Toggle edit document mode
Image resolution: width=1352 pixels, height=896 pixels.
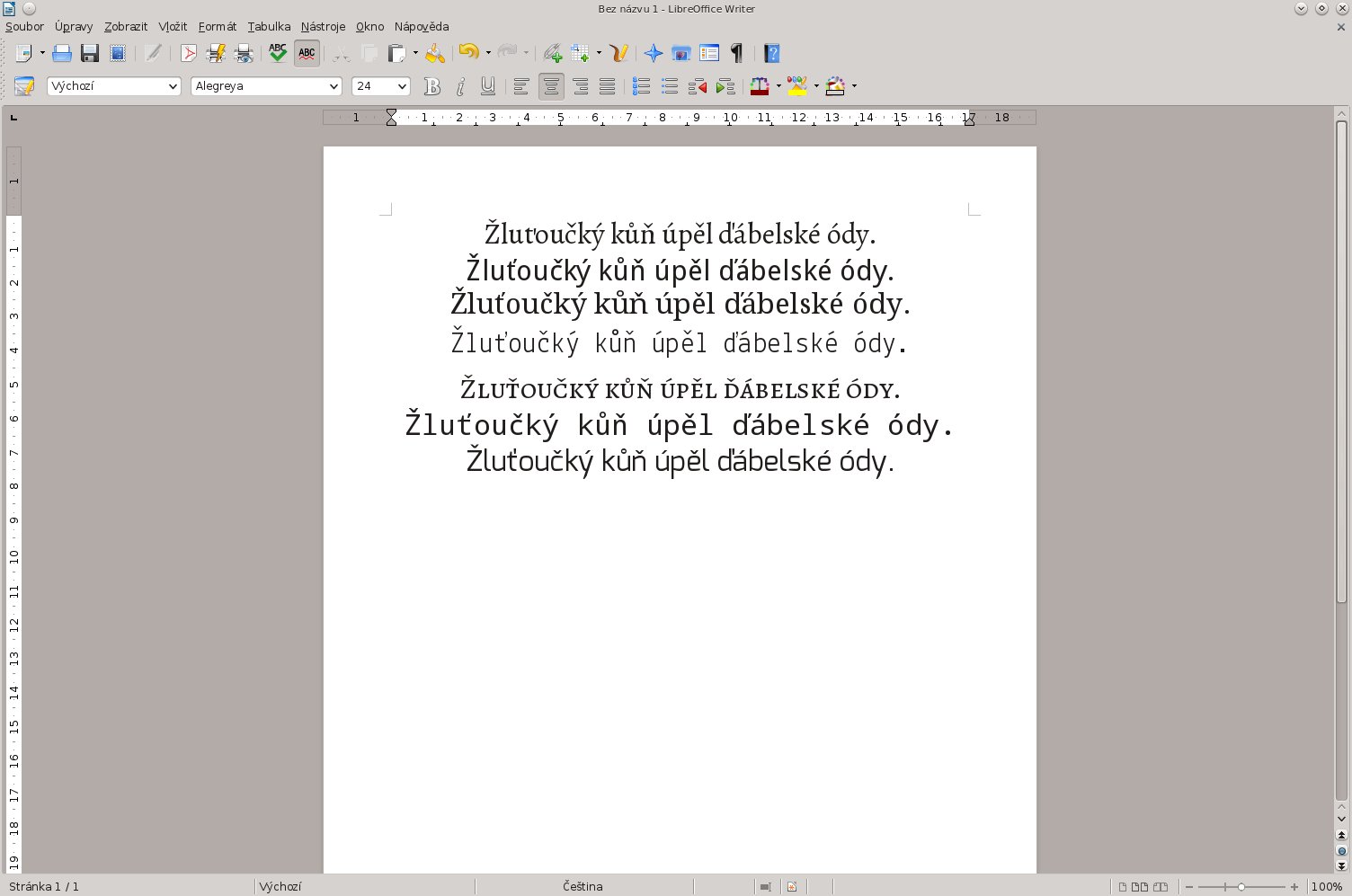click(x=154, y=54)
